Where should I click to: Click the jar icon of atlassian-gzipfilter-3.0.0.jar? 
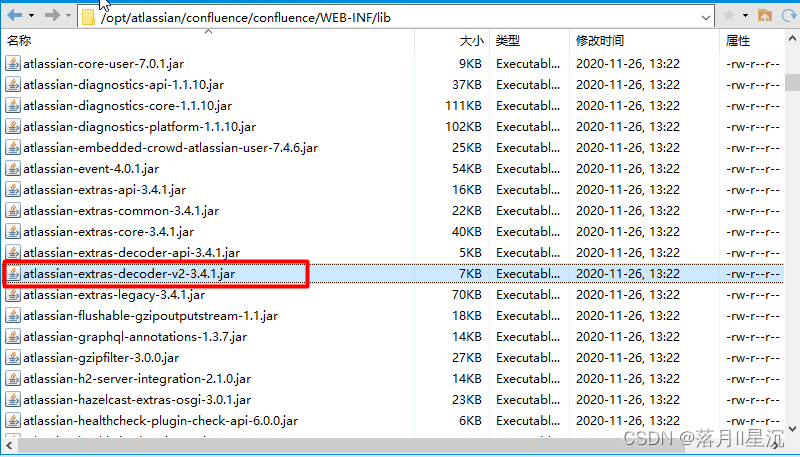[x=13, y=358]
